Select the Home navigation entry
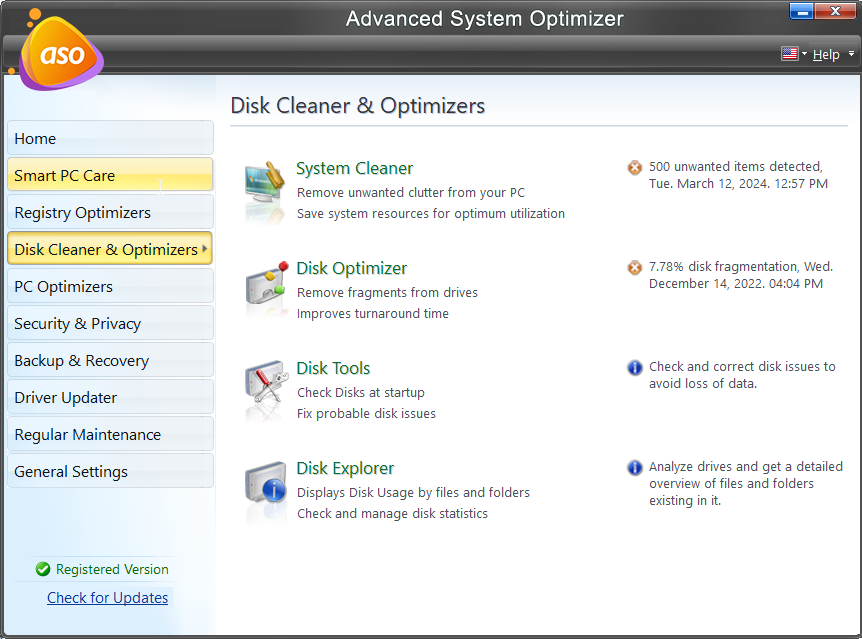 click(x=110, y=137)
